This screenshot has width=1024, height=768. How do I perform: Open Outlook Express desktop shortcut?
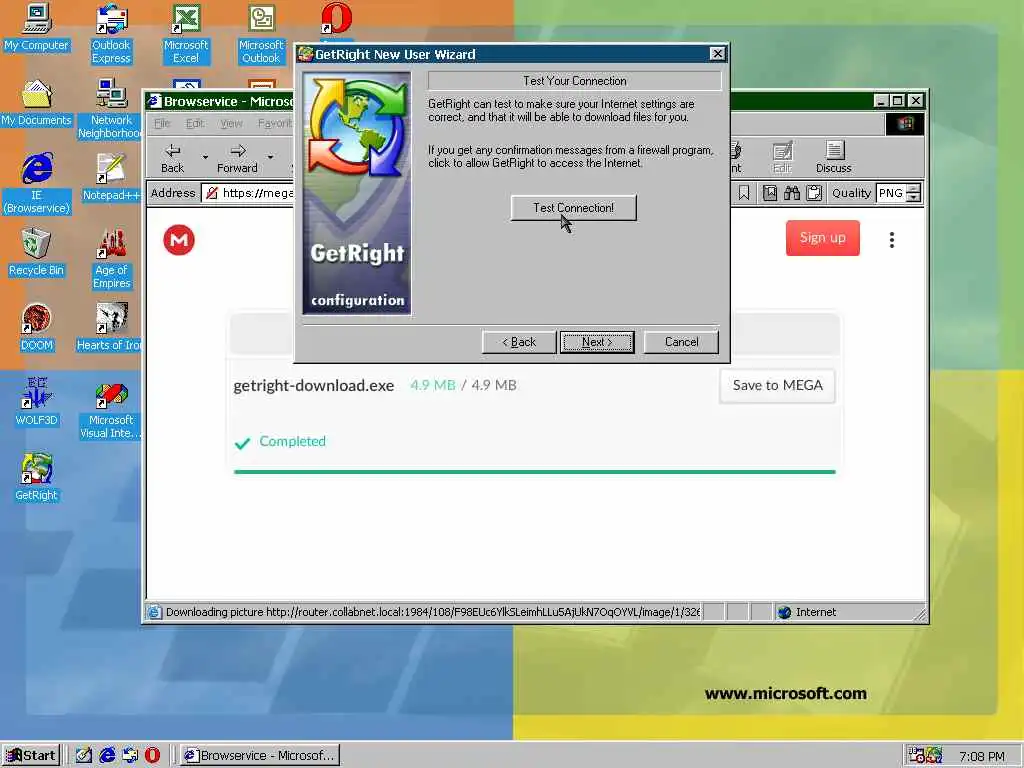coord(111,34)
